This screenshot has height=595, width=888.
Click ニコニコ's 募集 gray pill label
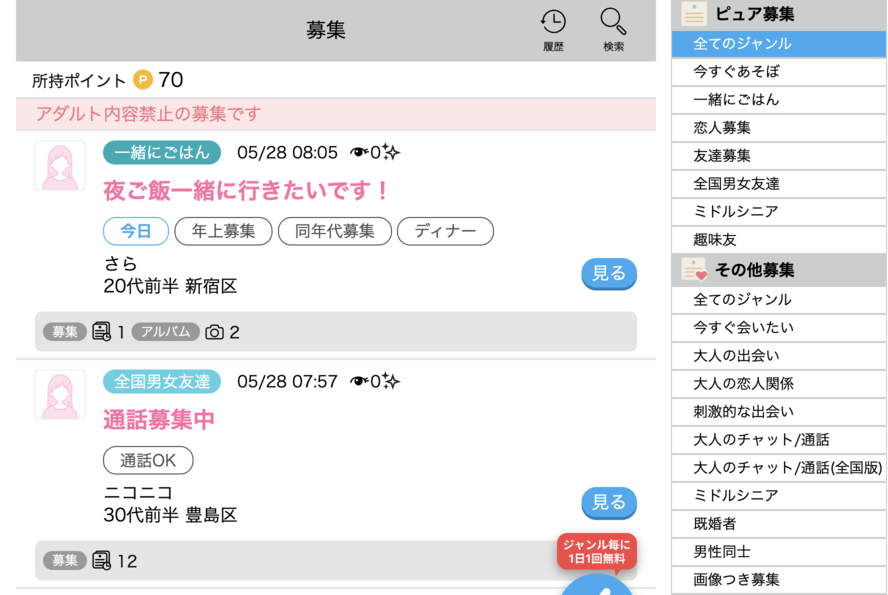[65, 560]
